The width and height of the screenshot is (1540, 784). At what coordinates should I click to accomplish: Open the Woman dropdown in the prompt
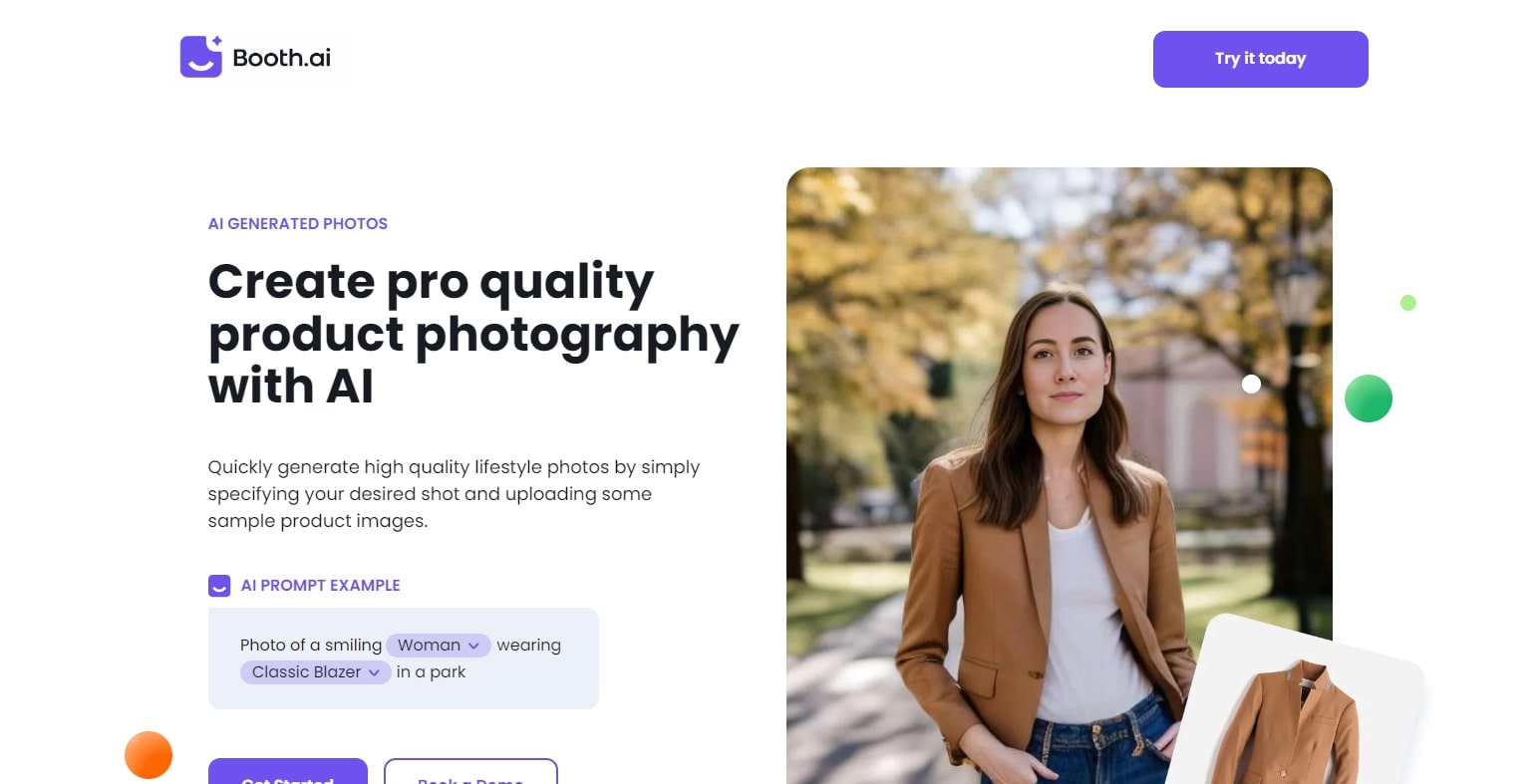(x=439, y=646)
